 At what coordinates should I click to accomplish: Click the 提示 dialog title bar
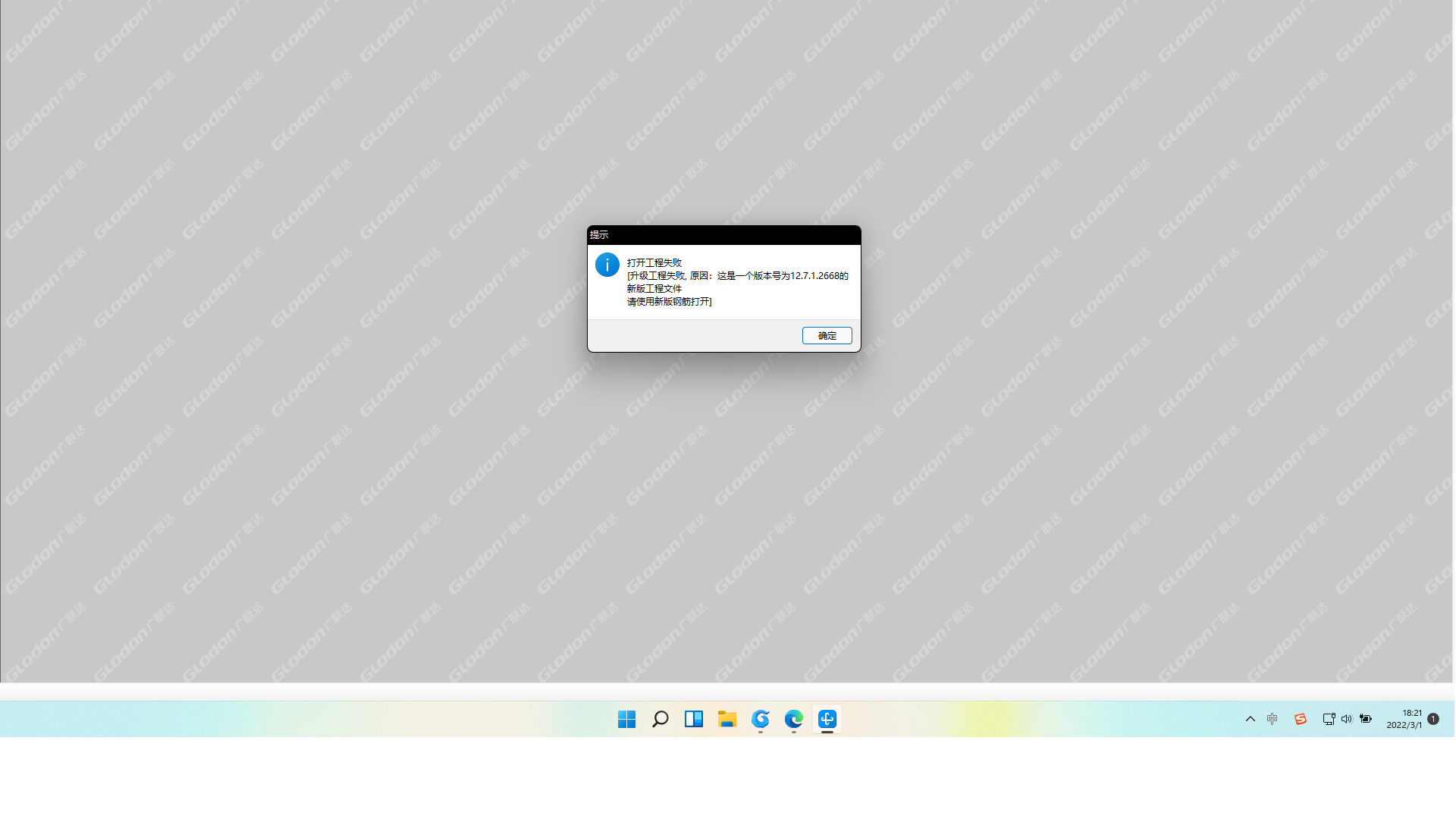click(x=724, y=235)
